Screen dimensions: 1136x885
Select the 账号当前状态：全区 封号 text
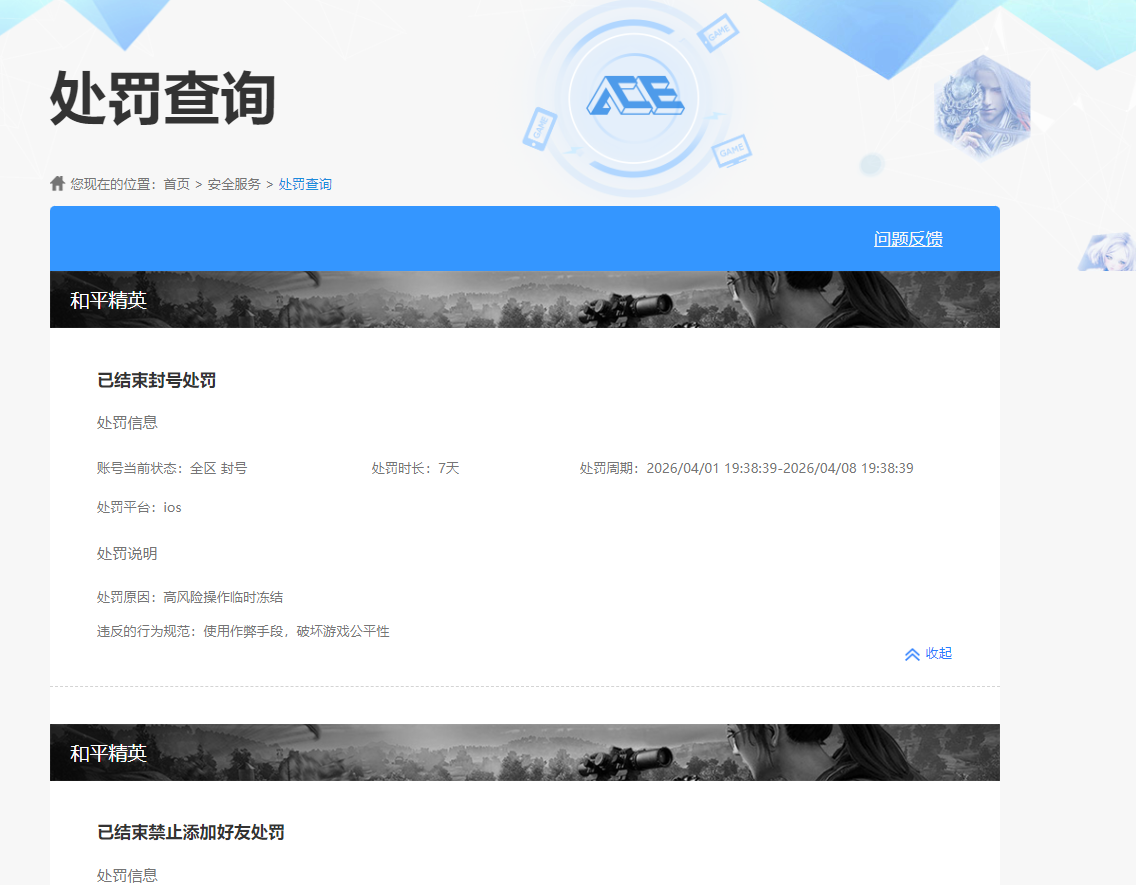point(172,468)
